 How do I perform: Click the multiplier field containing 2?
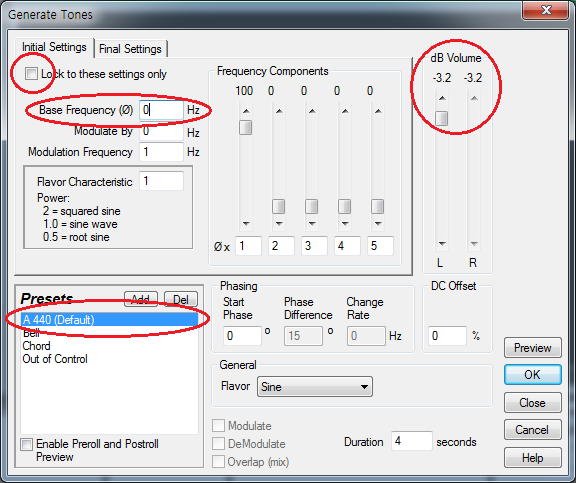281,246
